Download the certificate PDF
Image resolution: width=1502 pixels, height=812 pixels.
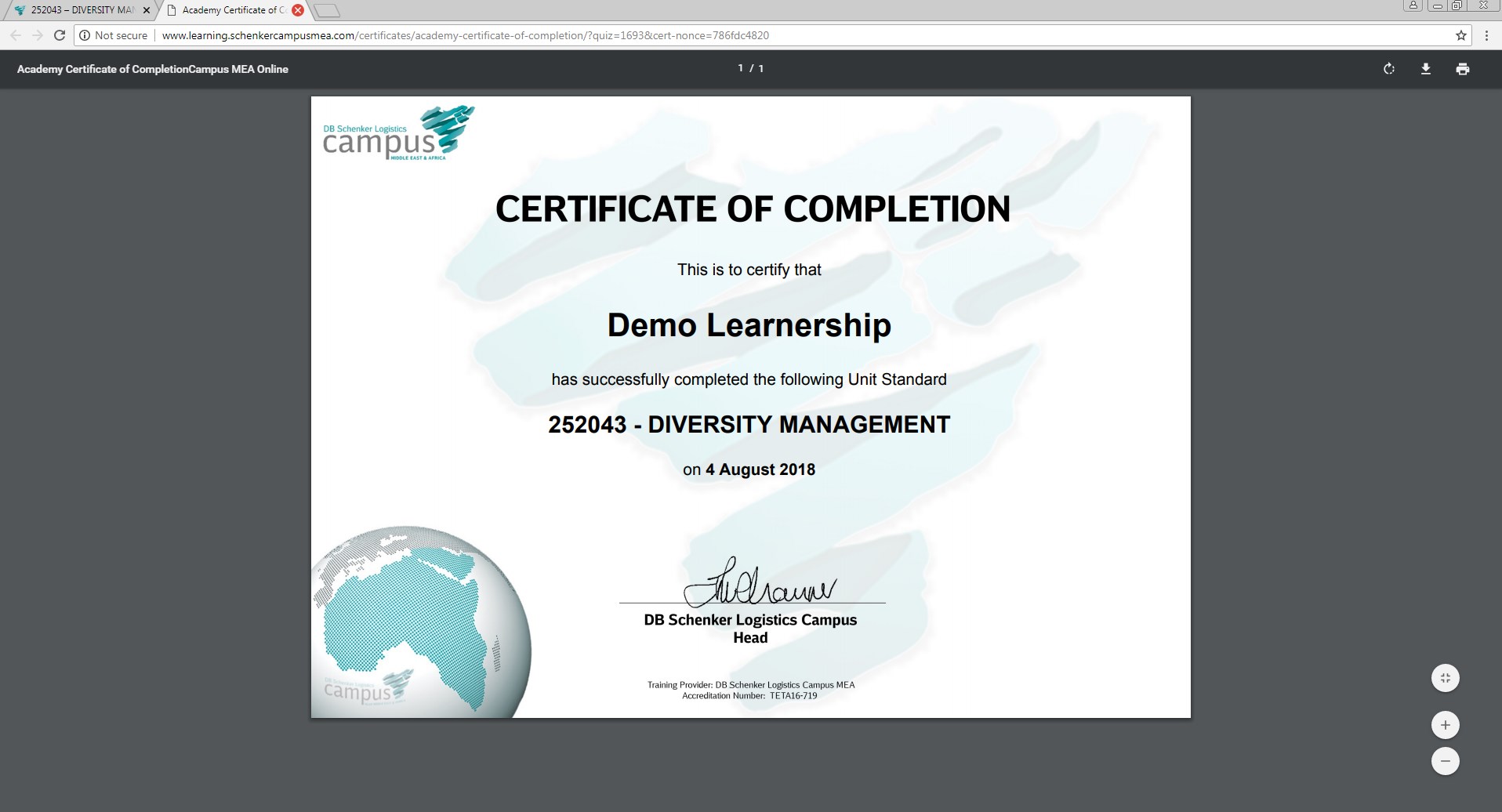point(1425,69)
